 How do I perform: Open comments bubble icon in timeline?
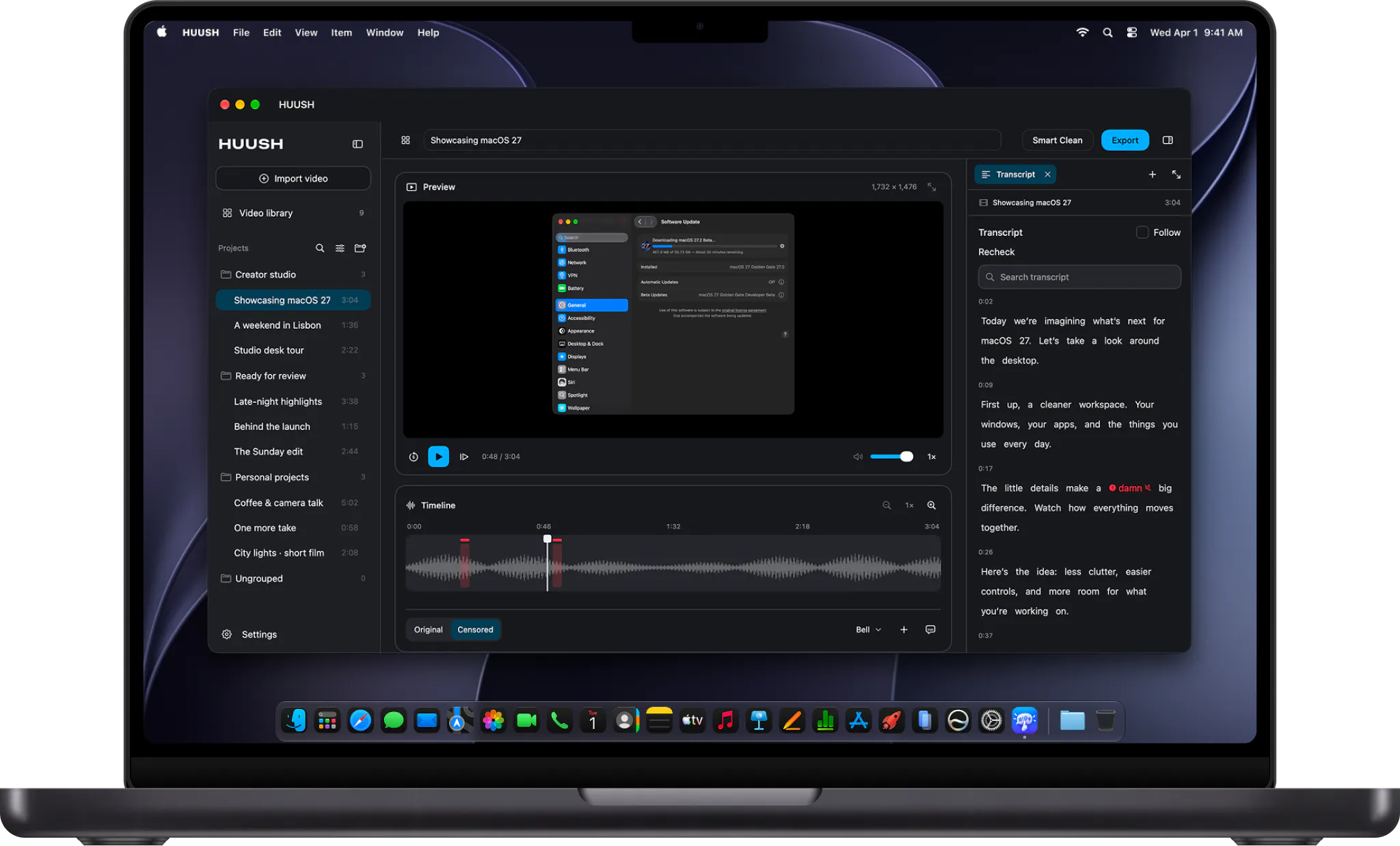coord(930,630)
